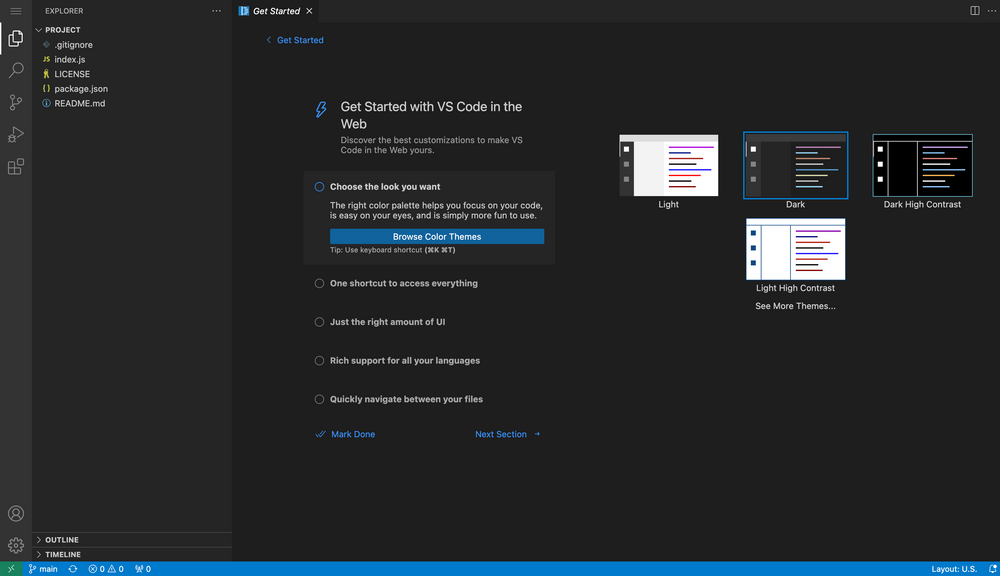Image resolution: width=1000 pixels, height=576 pixels.
Task: Open the Manage gear icon
Action: pos(15,545)
